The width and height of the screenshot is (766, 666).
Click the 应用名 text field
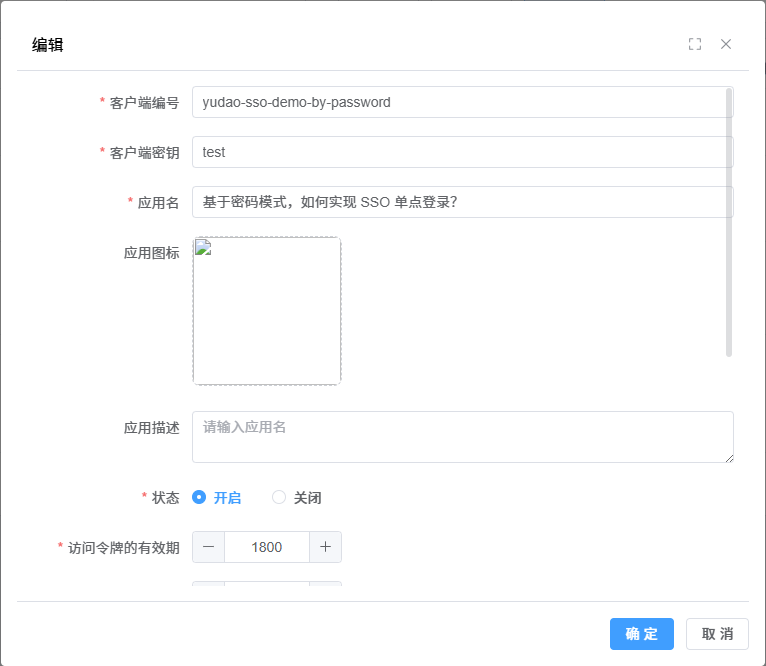[460, 202]
